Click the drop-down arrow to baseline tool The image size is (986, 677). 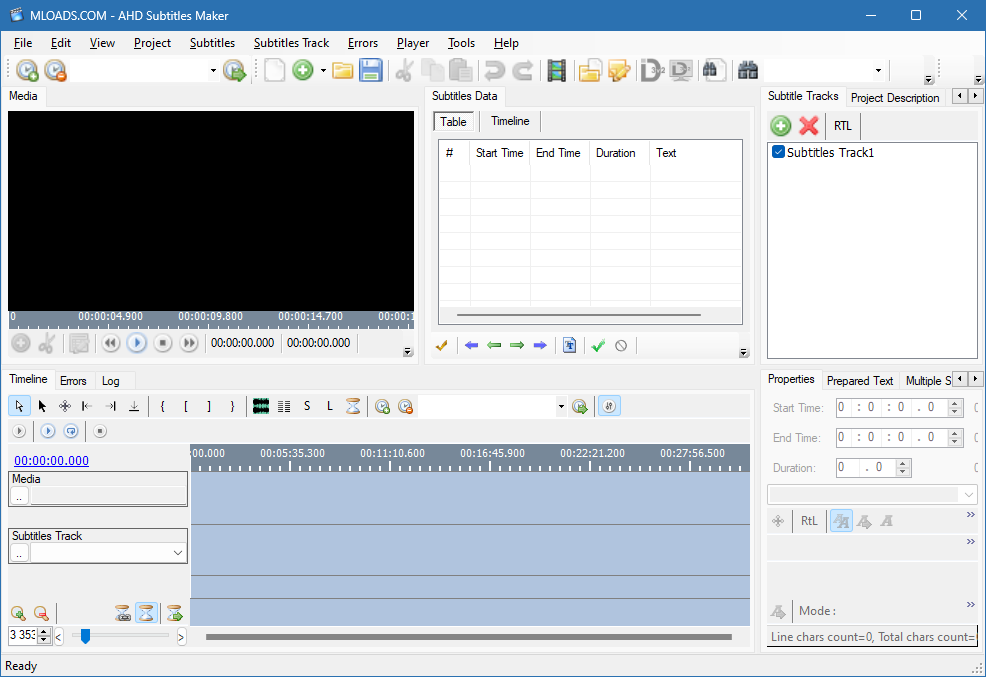[134, 406]
